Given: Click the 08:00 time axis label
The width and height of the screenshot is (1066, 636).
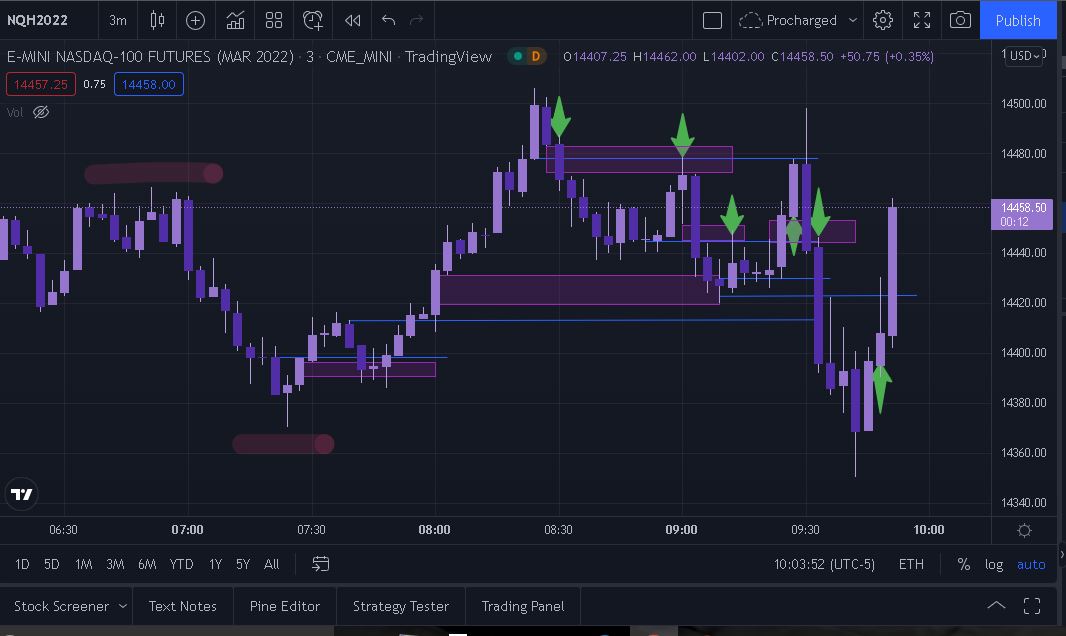Looking at the screenshot, I should coord(434,529).
